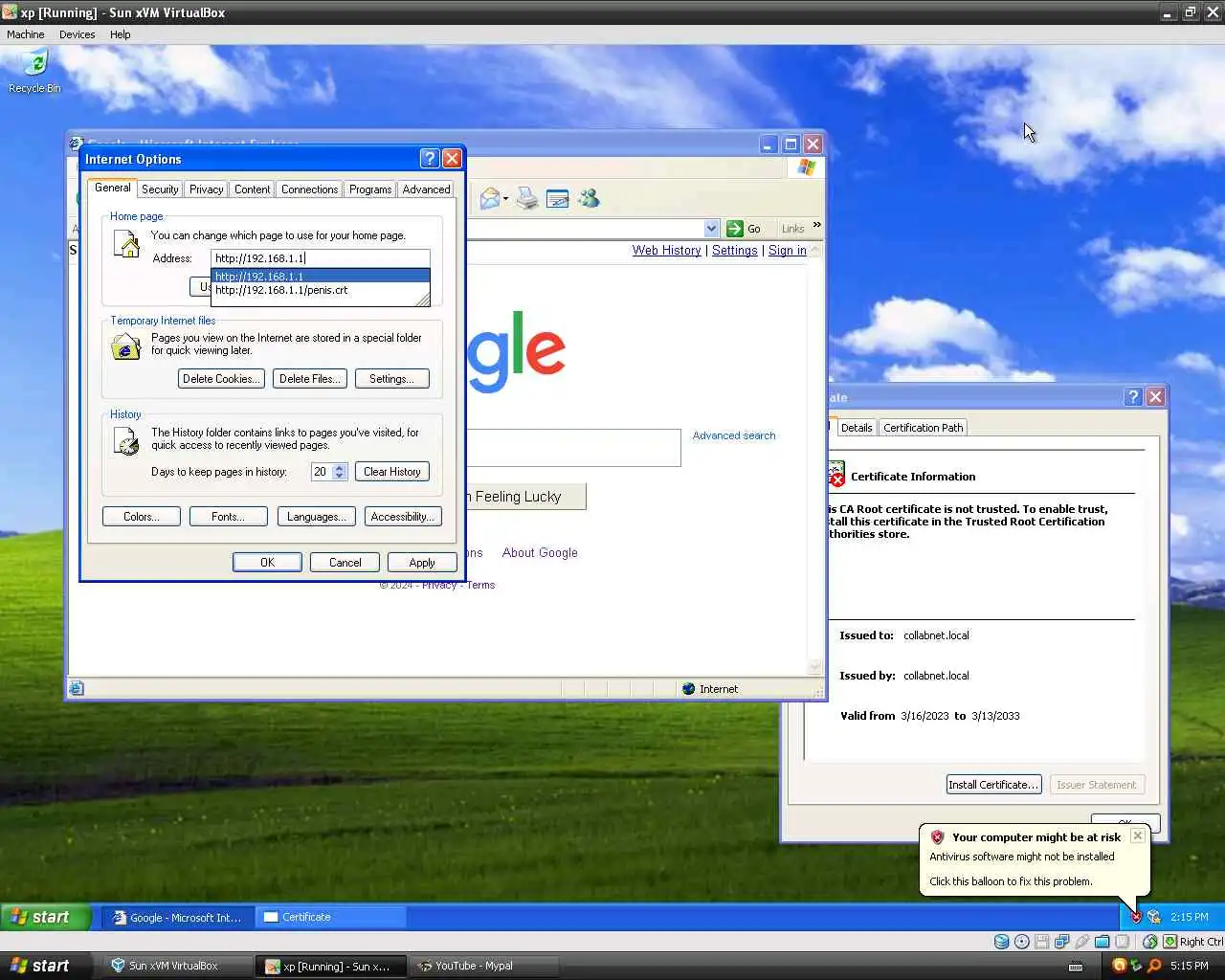The image size is (1225, 980).
Task: Click the VirtualBox CD/DVD status icon
Action: point(1021,942)
